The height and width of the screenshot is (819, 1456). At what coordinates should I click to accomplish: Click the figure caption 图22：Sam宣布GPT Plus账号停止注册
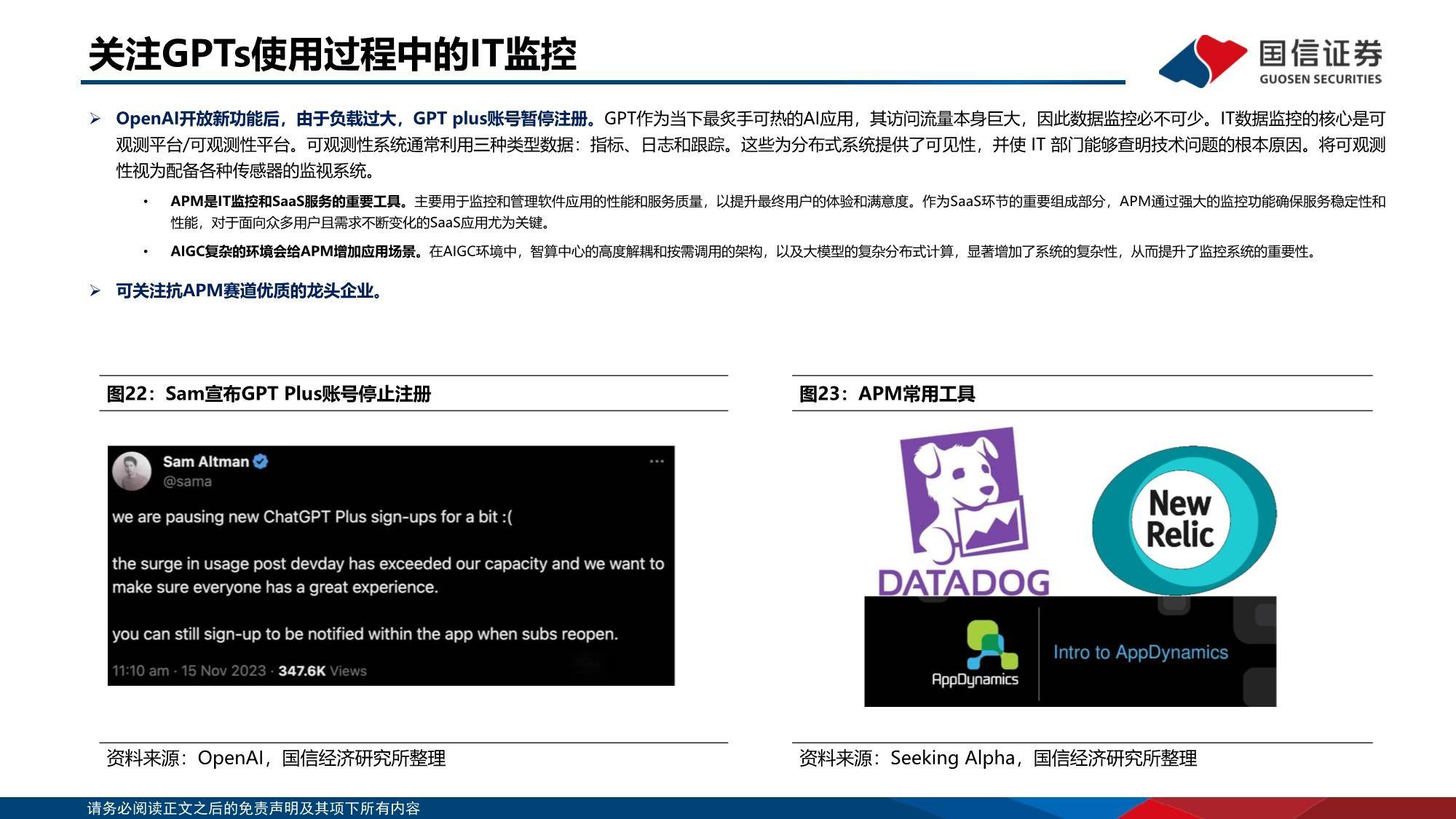269,394
